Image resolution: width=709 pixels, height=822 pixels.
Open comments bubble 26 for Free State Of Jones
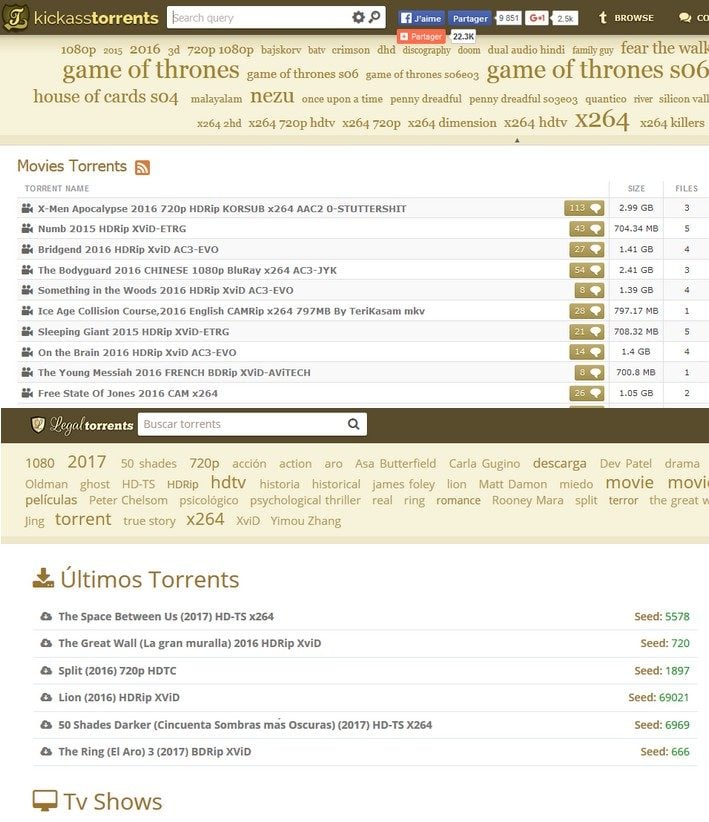point(587,393)
